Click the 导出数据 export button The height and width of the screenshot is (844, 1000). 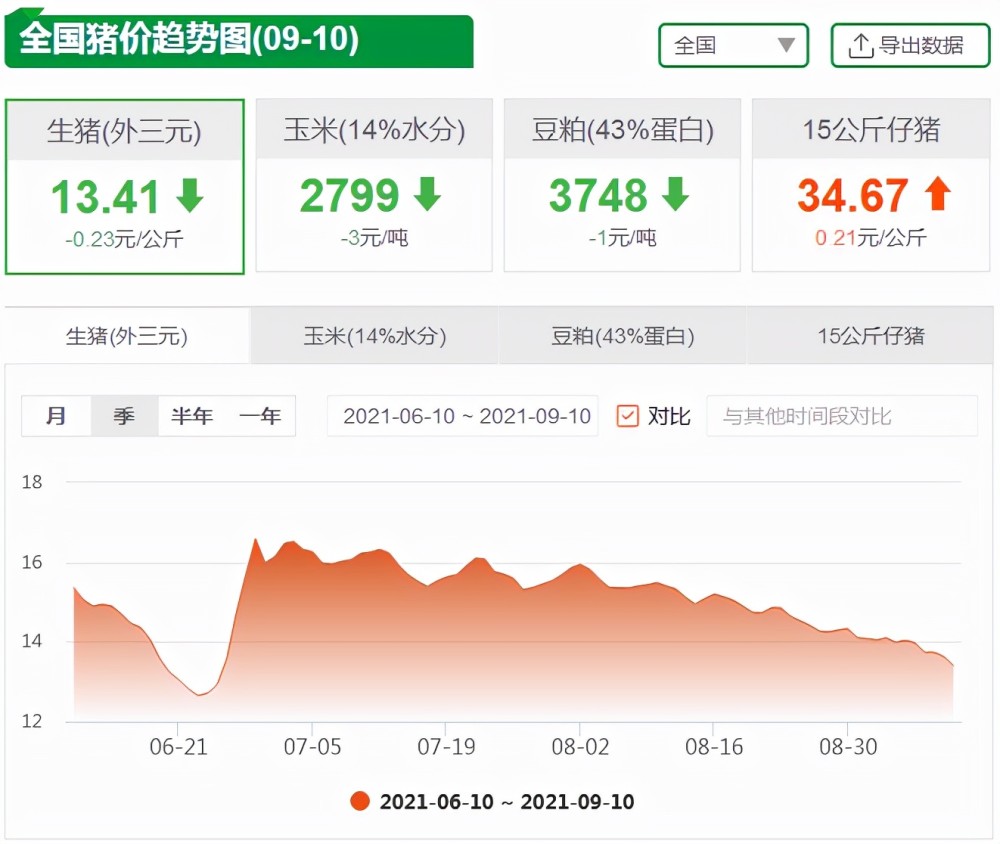pyautogui.click(x=911, y=45)
